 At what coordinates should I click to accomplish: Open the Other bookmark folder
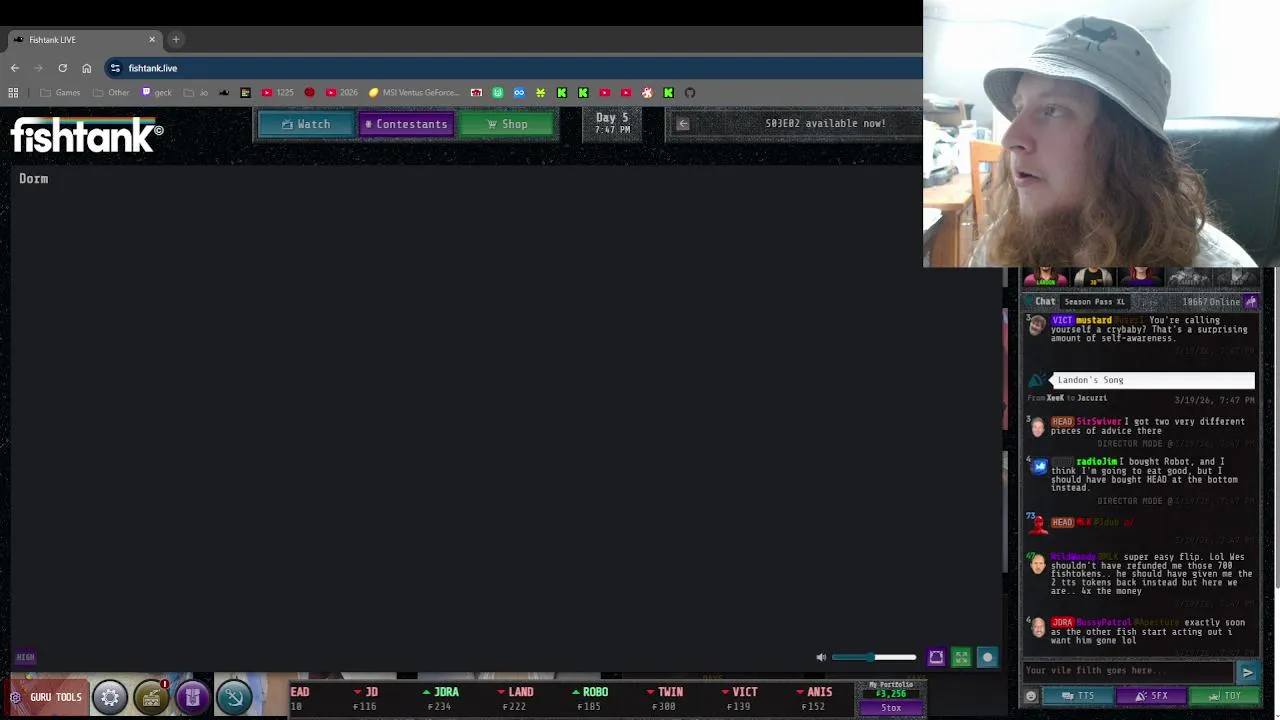(111, 93)
